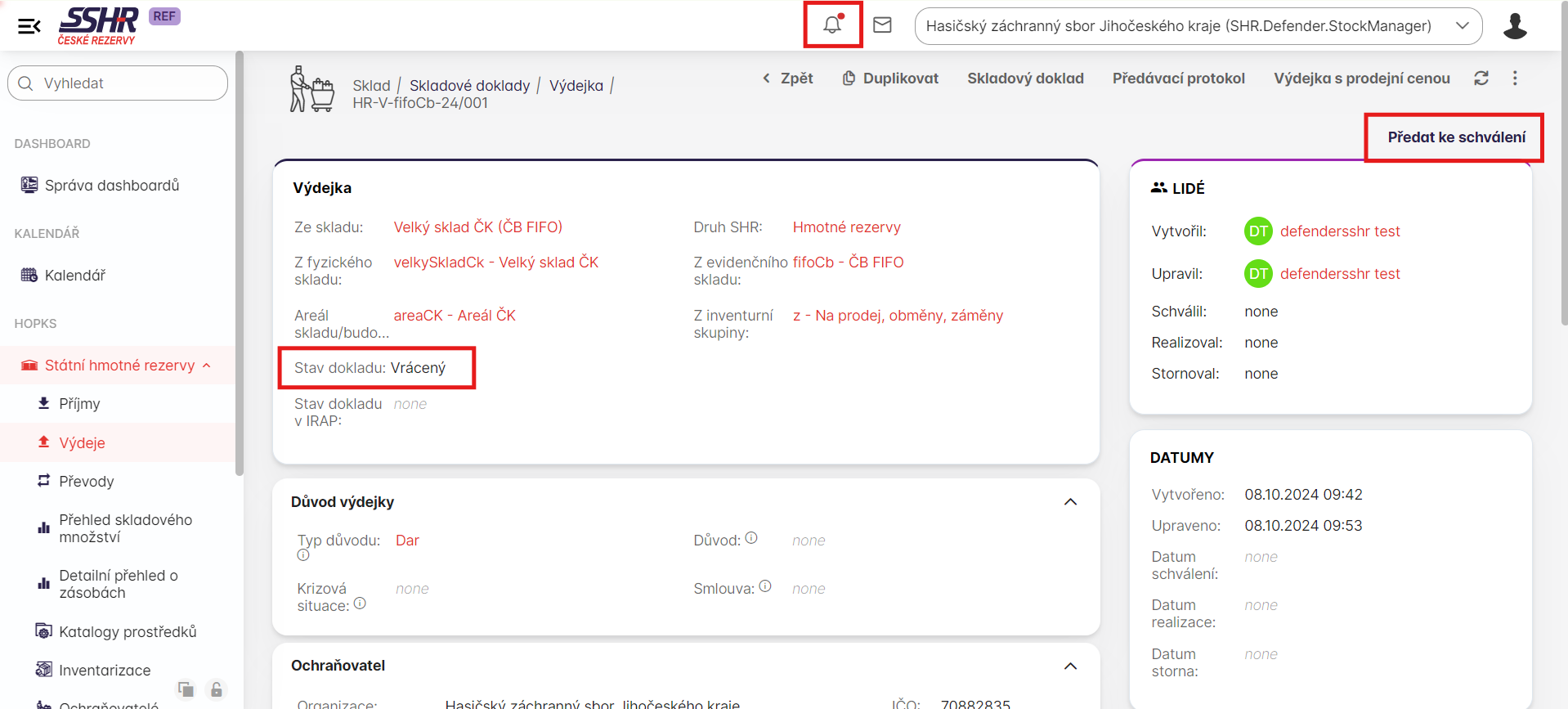Click the refresh icon in the toolbar
The height and width of the screenshot is (709, 1568).
[x=1481, y=79]
